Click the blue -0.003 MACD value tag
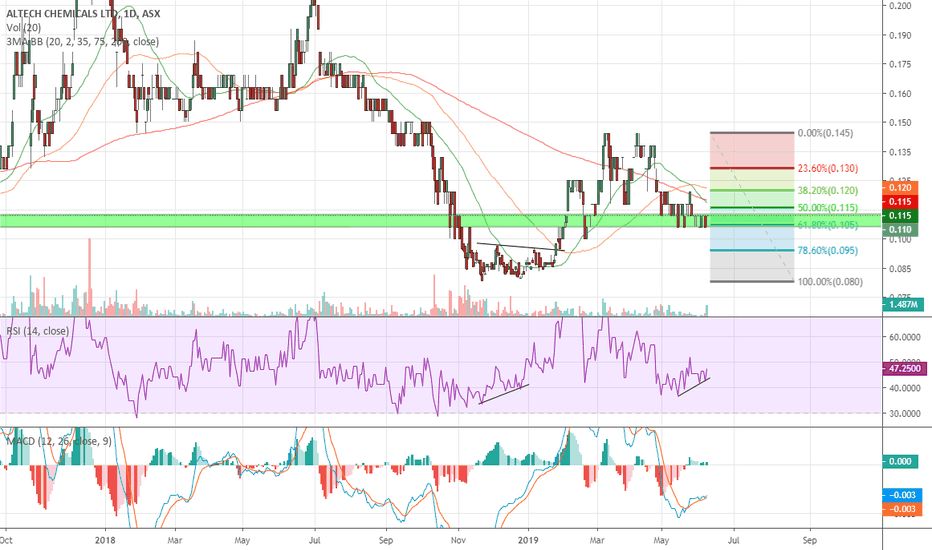 click(902, 495)
